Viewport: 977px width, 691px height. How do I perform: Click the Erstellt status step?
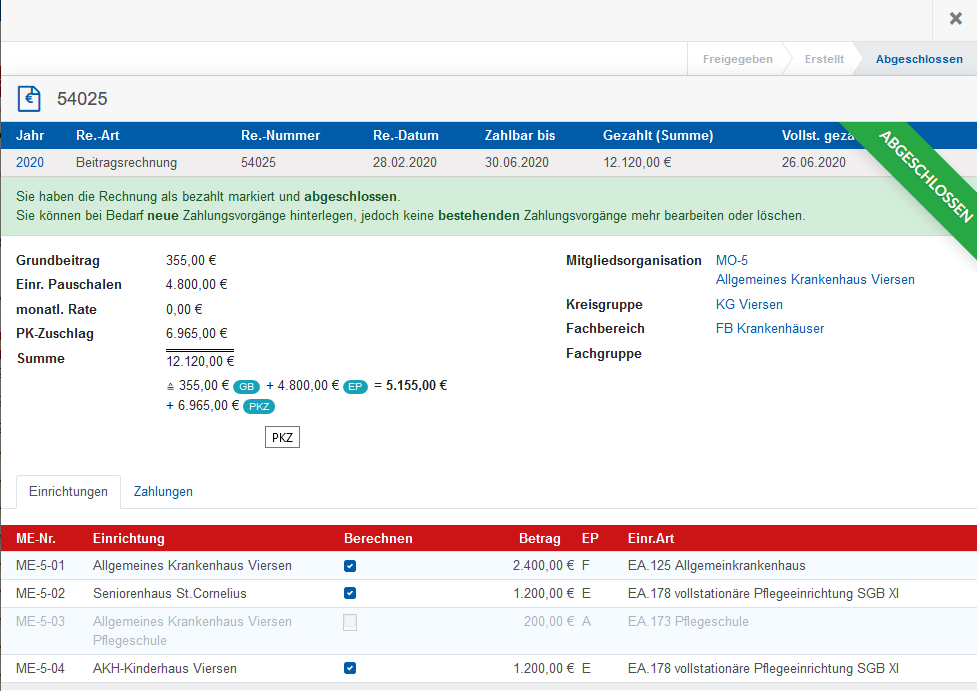[824, 59]
